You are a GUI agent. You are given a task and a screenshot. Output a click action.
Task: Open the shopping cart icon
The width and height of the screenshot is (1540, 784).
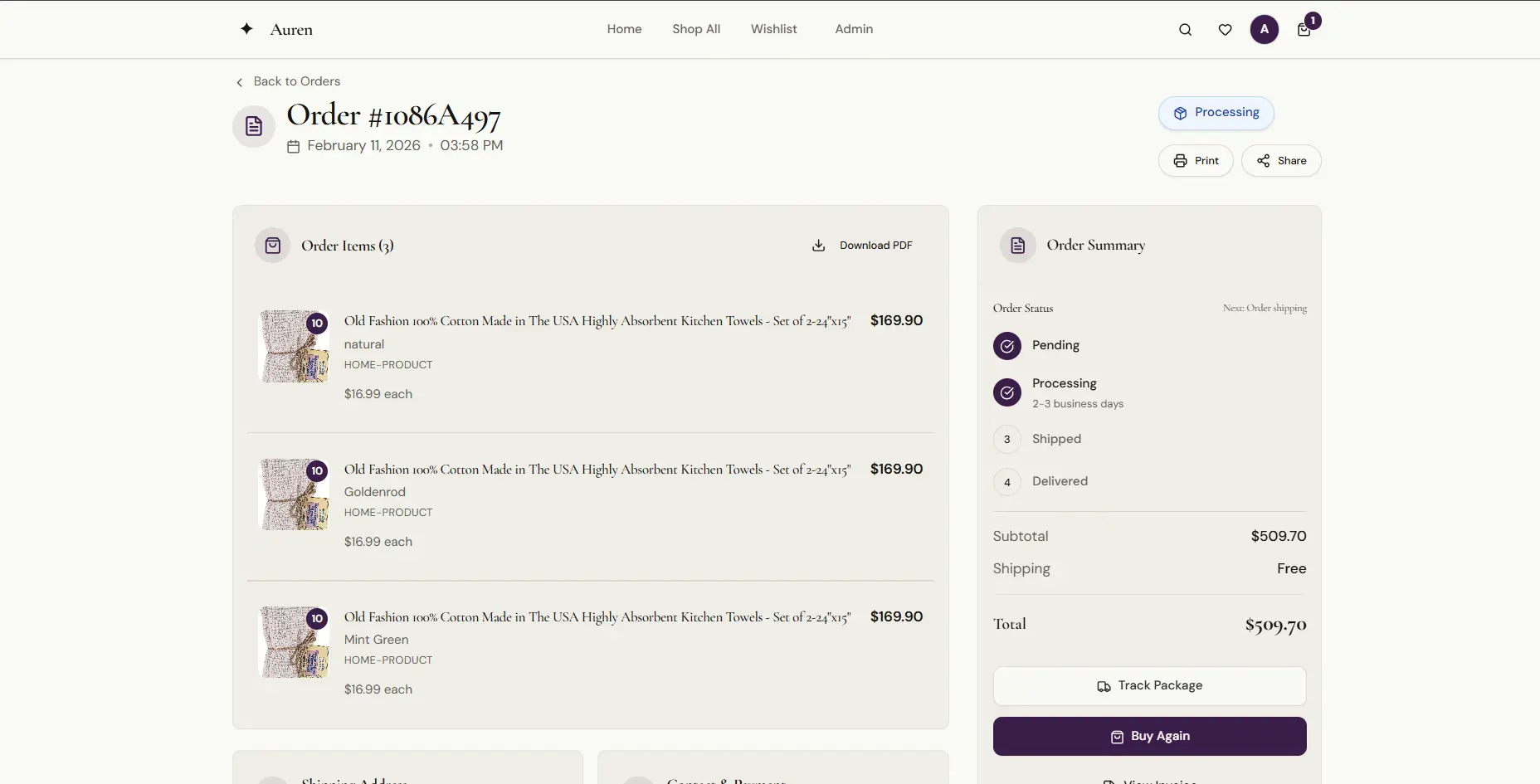coord(1304,30)
